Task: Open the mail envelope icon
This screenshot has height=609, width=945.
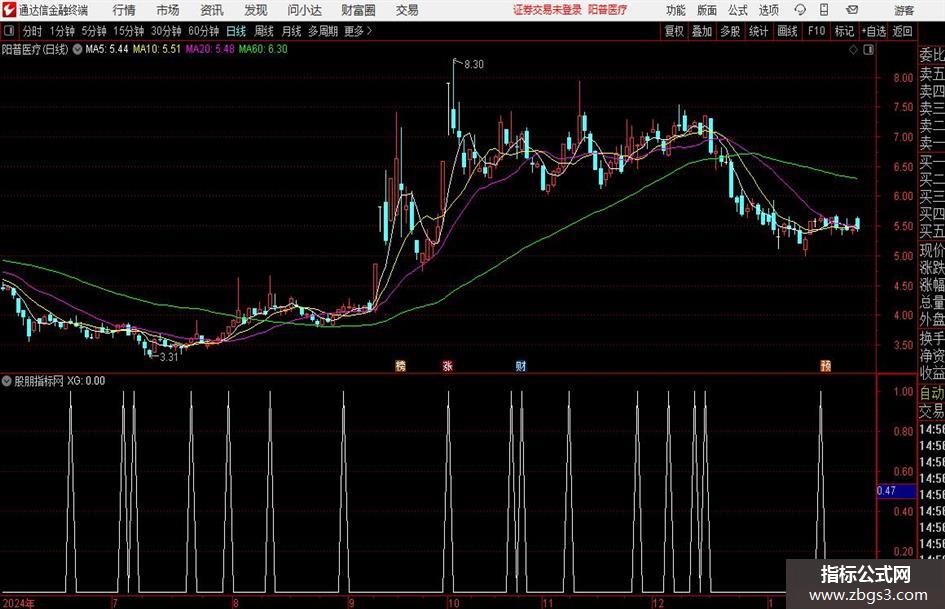Action: coord(852,10)
